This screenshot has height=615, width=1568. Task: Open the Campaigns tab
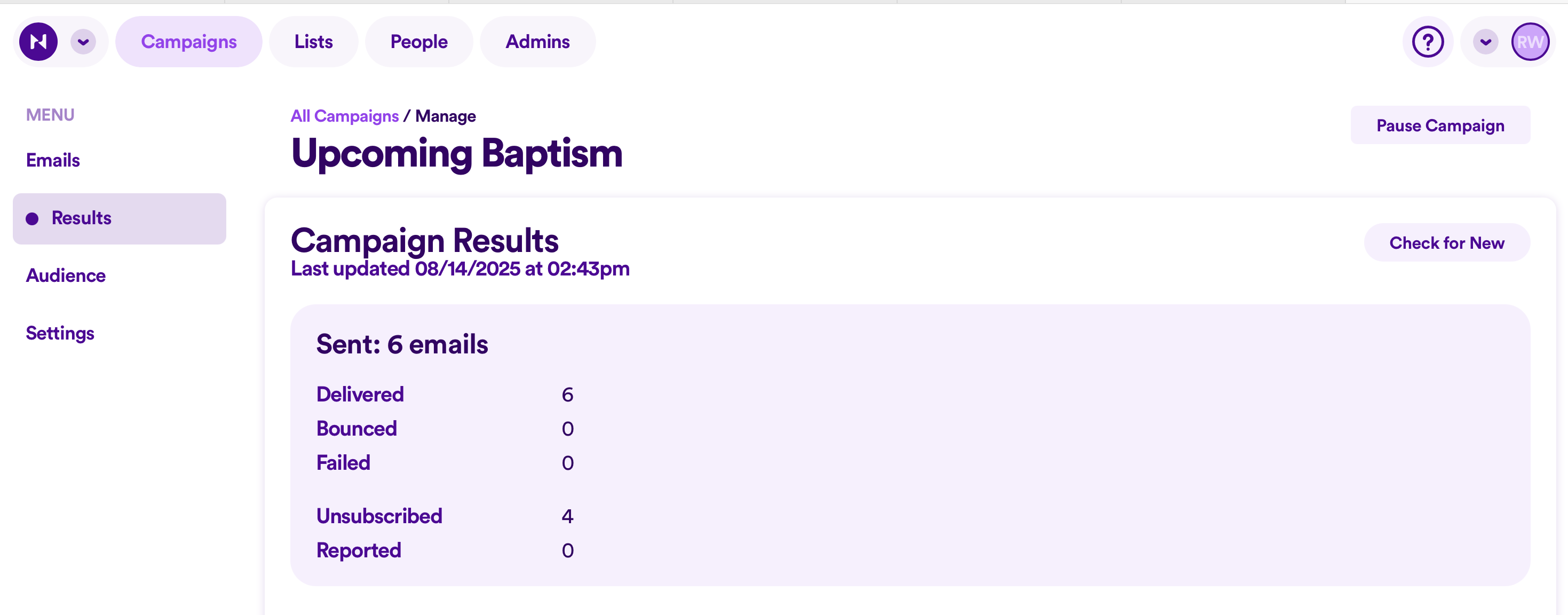point(189,42)
